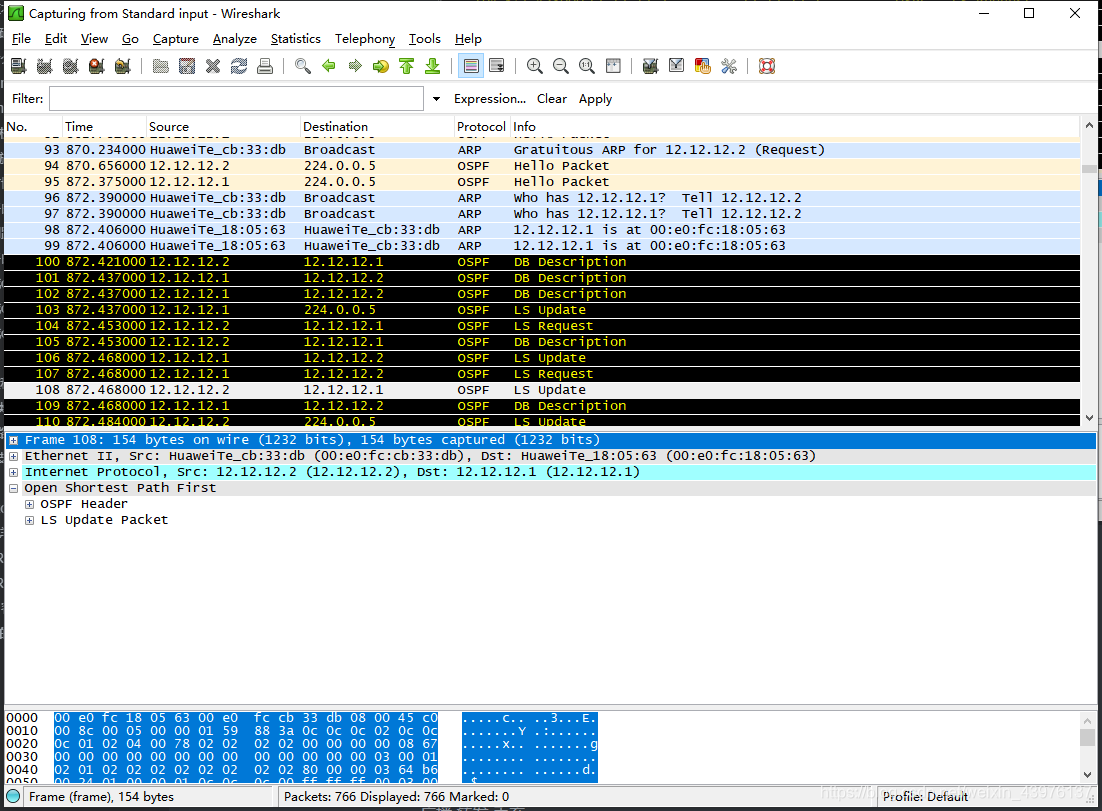Screen dimensions: 1102x811
Task: Select packet 104 LS Request row
Action: (542, 325)
